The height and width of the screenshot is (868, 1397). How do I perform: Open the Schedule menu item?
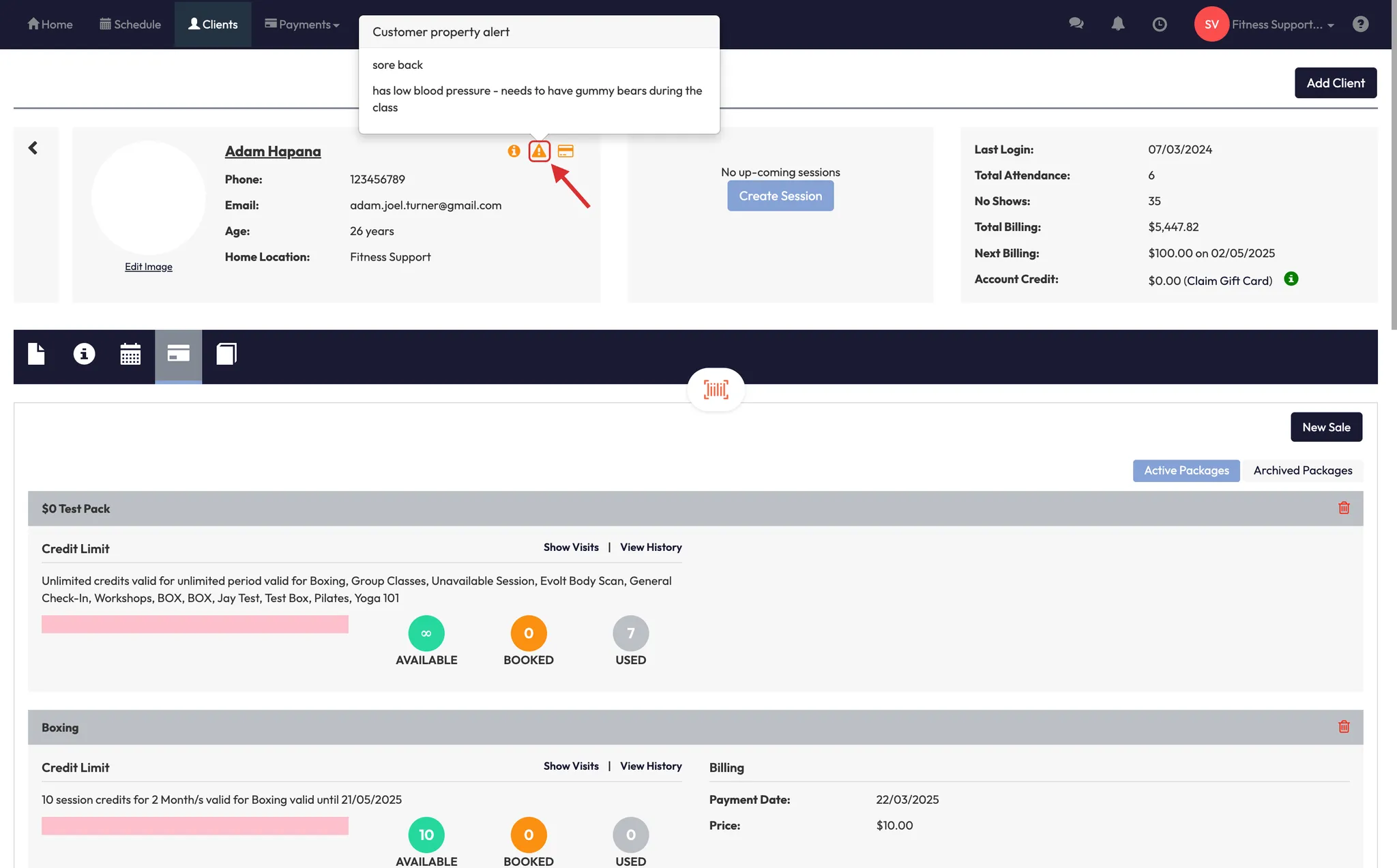tap(130, 25)
